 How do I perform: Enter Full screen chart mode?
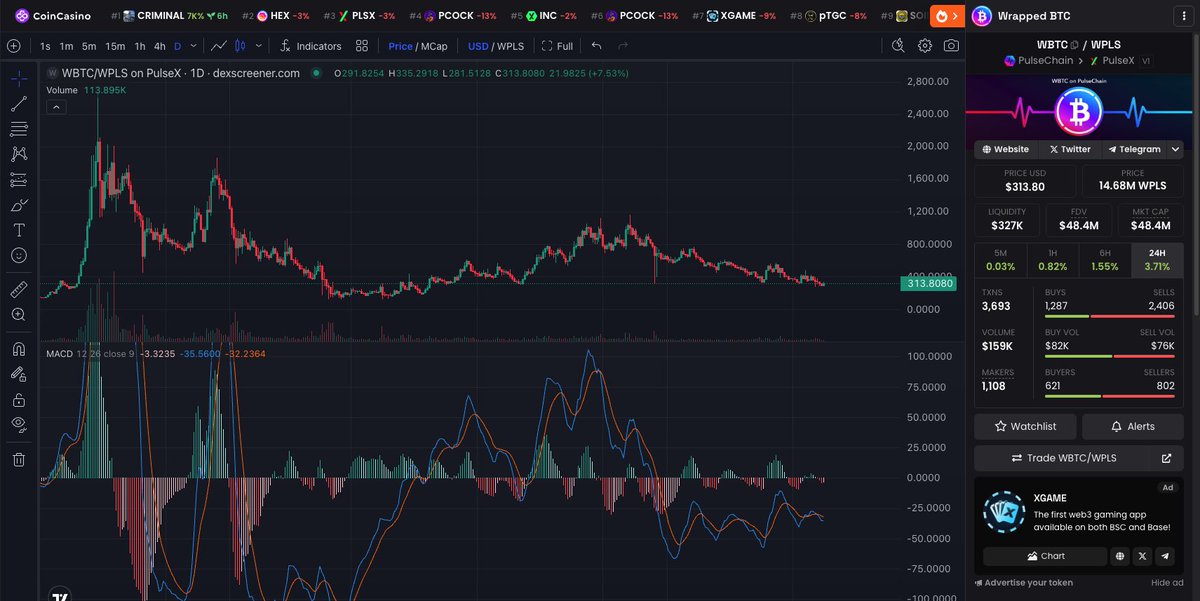pyautogui.click(x=557, y=46)
